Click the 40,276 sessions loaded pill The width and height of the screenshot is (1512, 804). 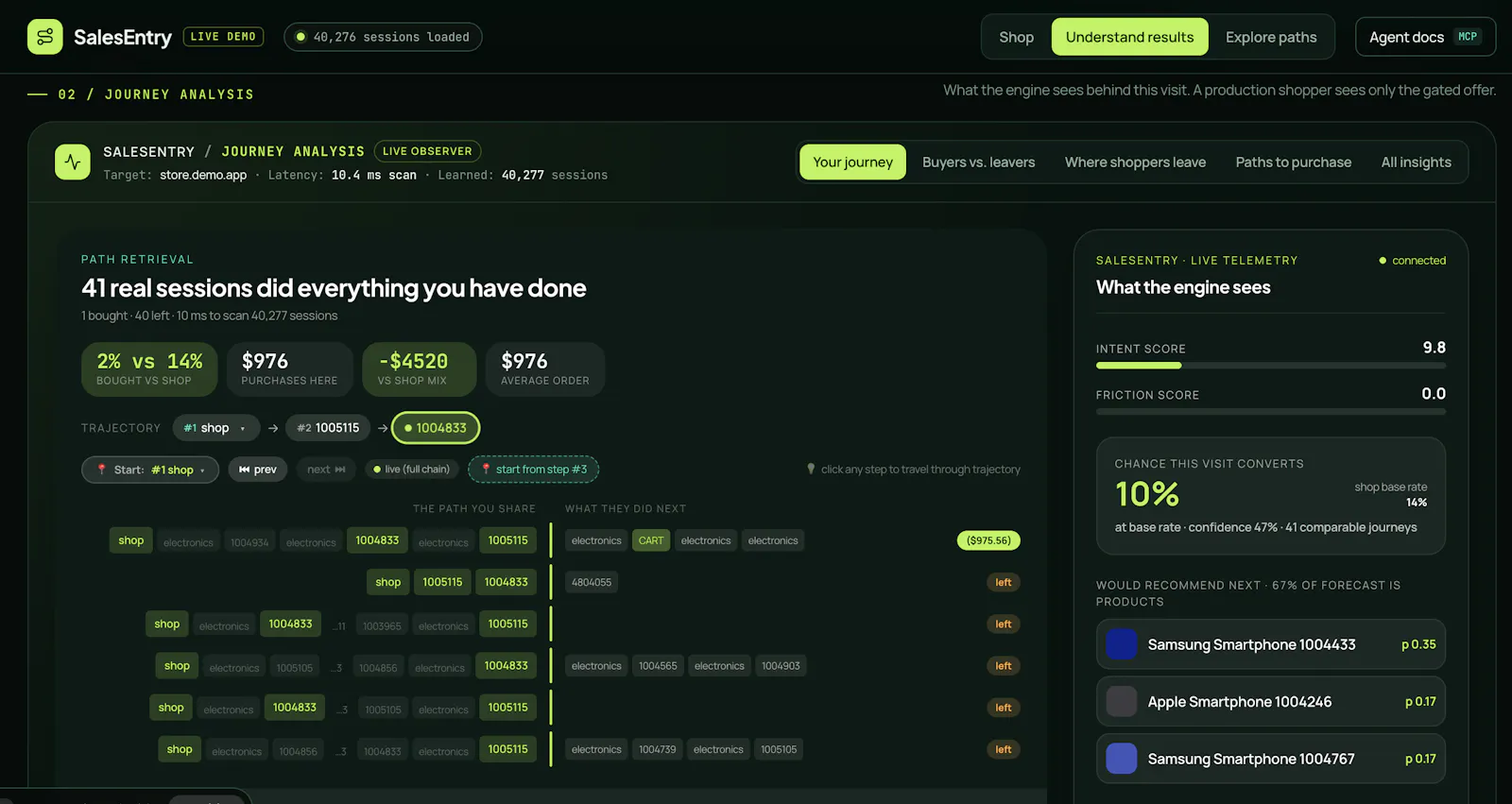[383, 37]
